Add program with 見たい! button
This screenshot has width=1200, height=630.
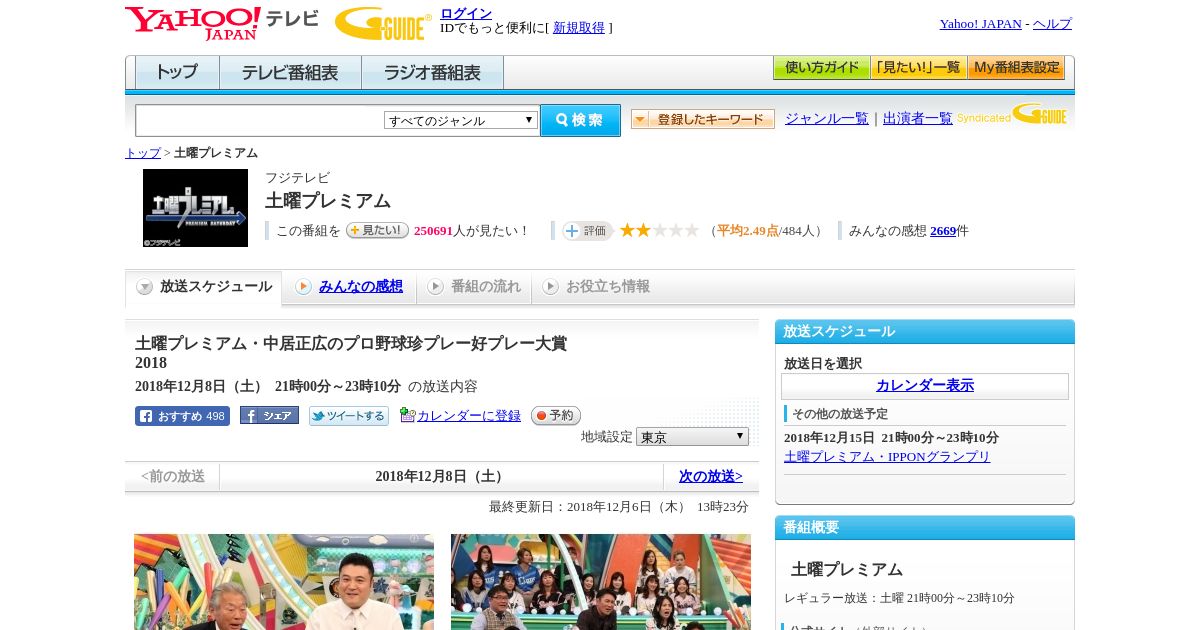[x=377, y=230]
